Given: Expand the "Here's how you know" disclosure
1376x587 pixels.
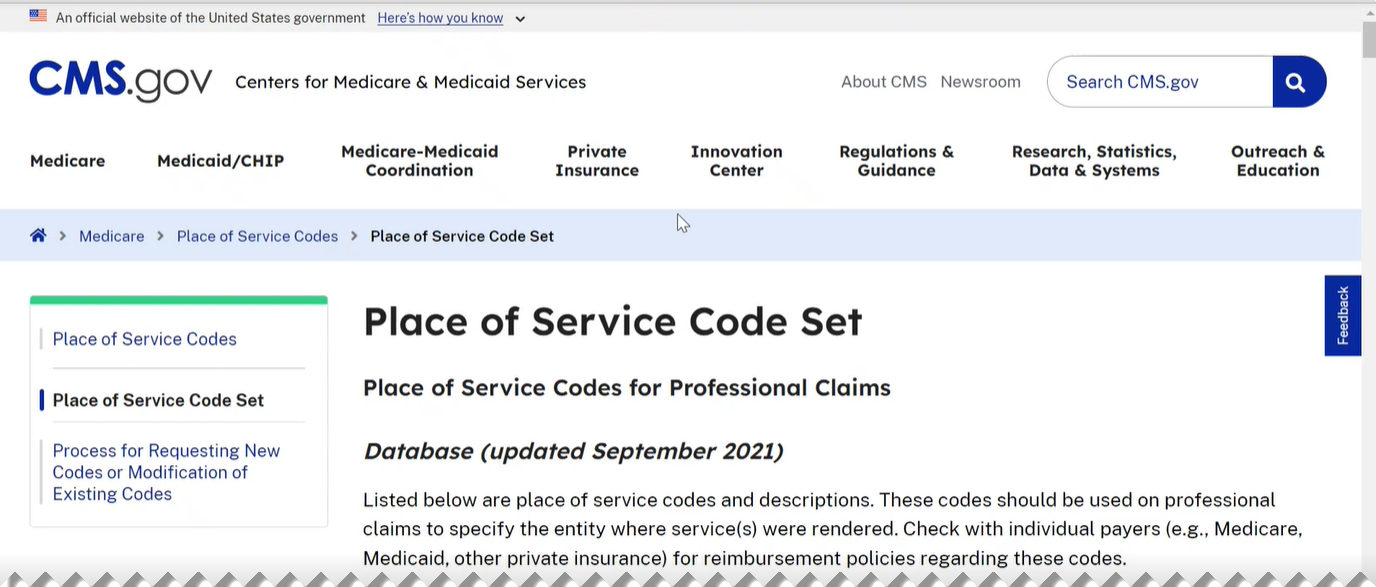Looking at the screenshot, I should tap(440, 17).
